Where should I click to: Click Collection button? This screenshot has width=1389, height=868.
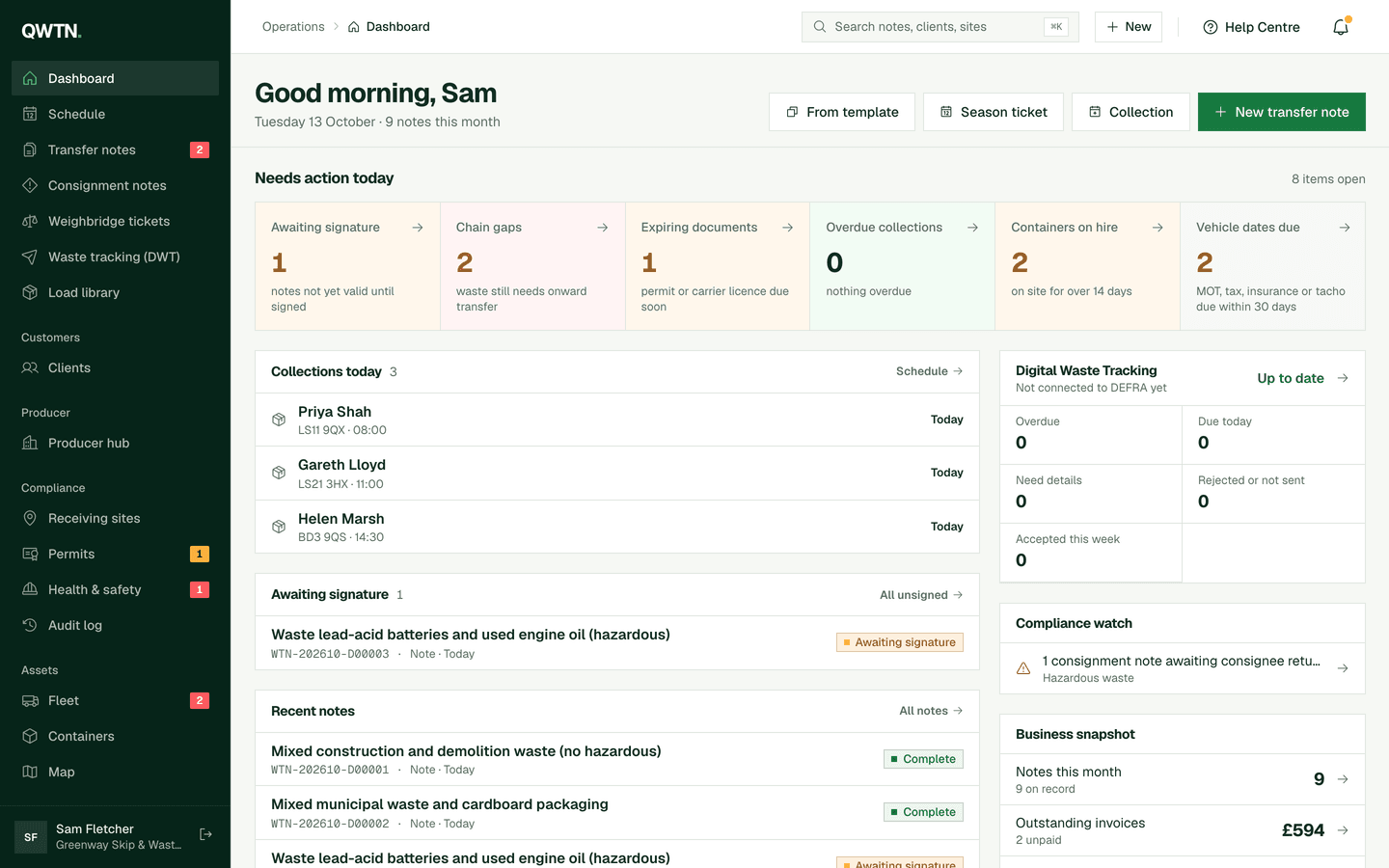click(1130, 112)
